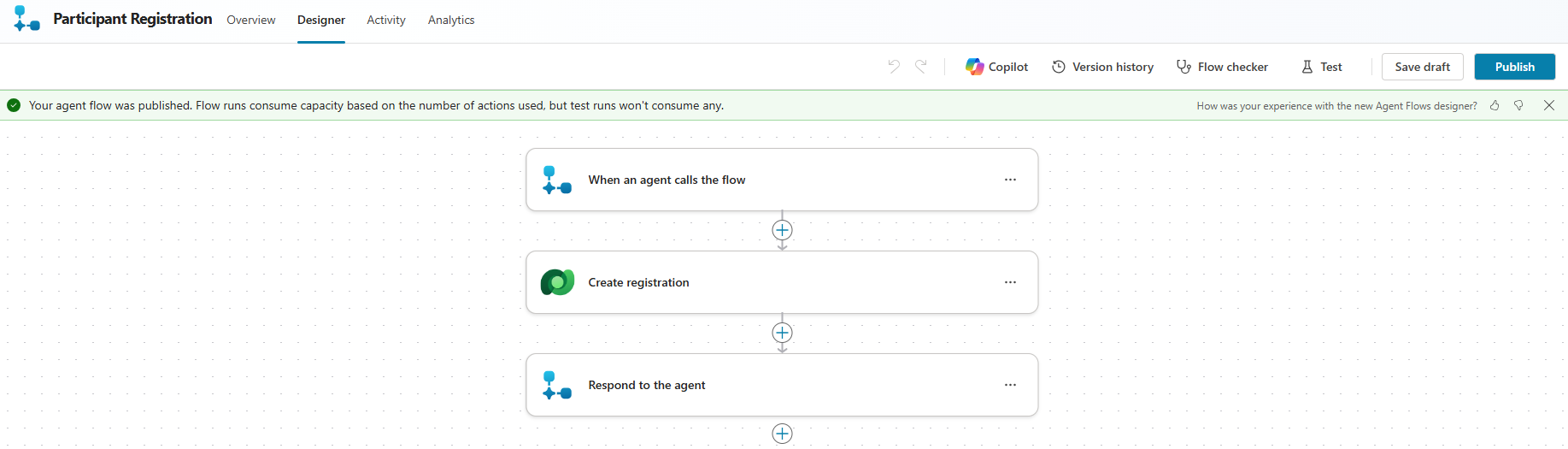Open options menu for agent trigger step

pos(1010,180)
